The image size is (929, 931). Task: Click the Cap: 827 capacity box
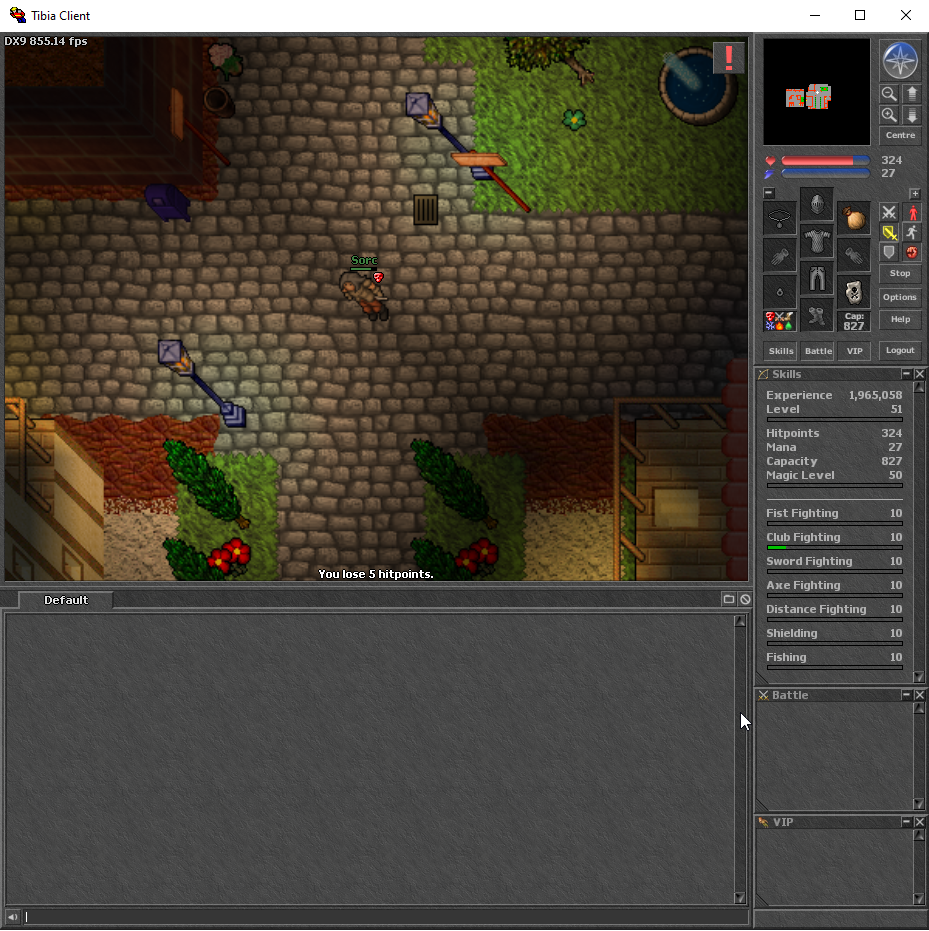[854, 321]
